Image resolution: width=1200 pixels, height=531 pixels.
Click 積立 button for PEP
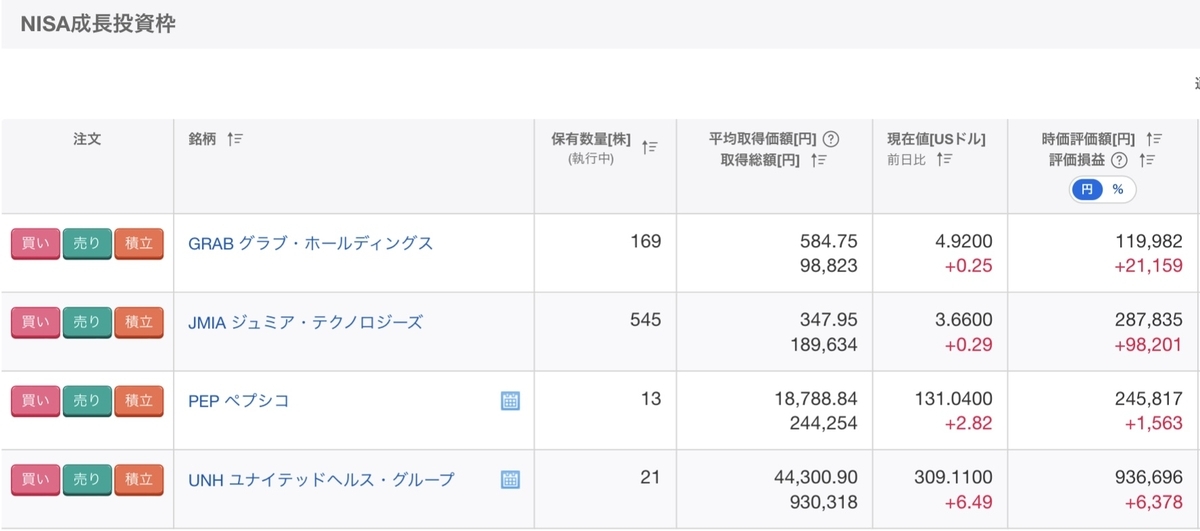[138, 402]
